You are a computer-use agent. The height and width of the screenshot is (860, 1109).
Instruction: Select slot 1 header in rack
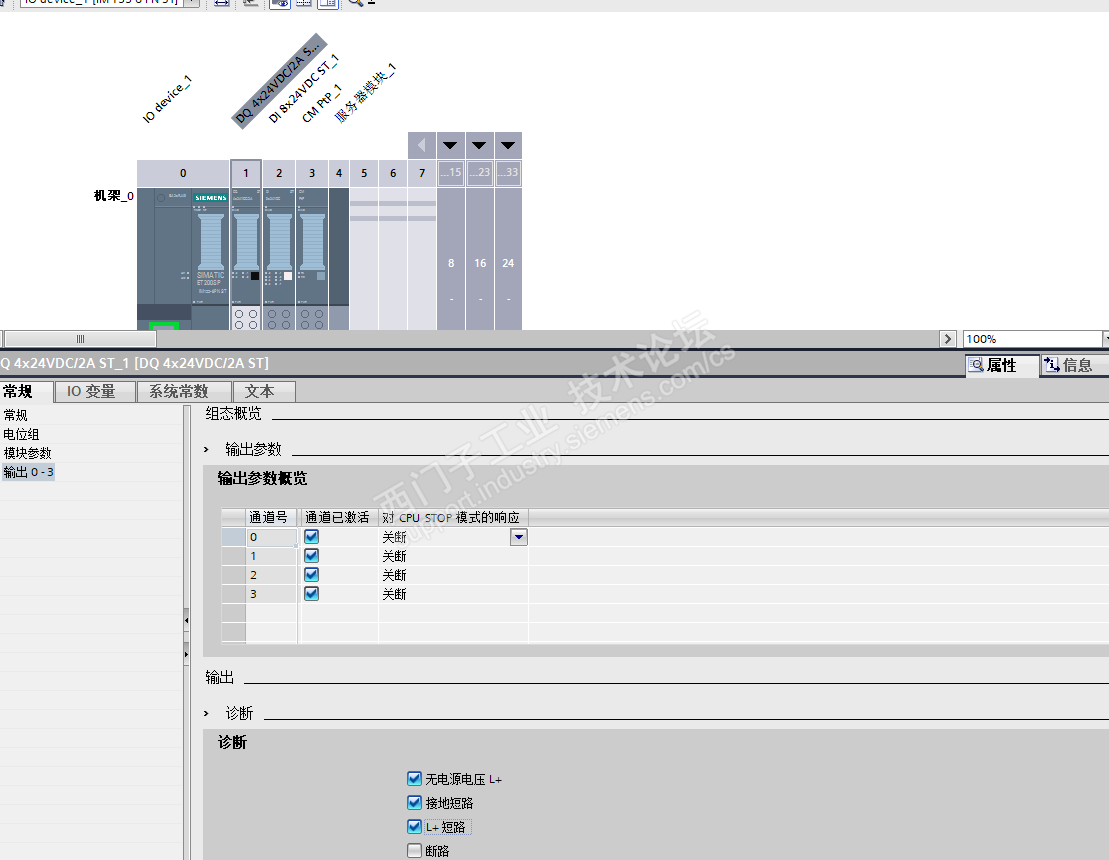(246, 173)
